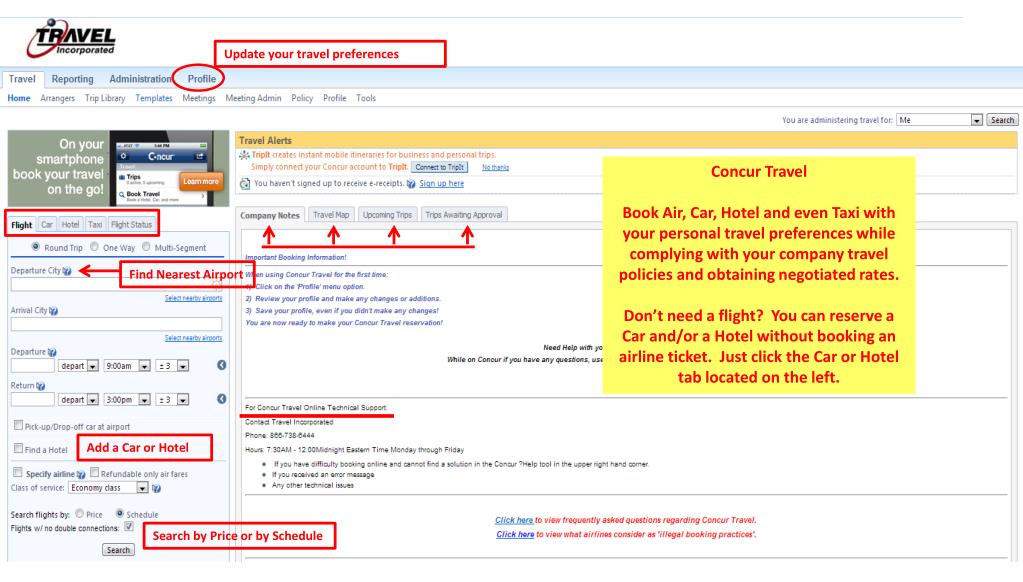The image size is (1023, 582).
Task: View the Upcoming Trips tab
Action: coord(388,215)
